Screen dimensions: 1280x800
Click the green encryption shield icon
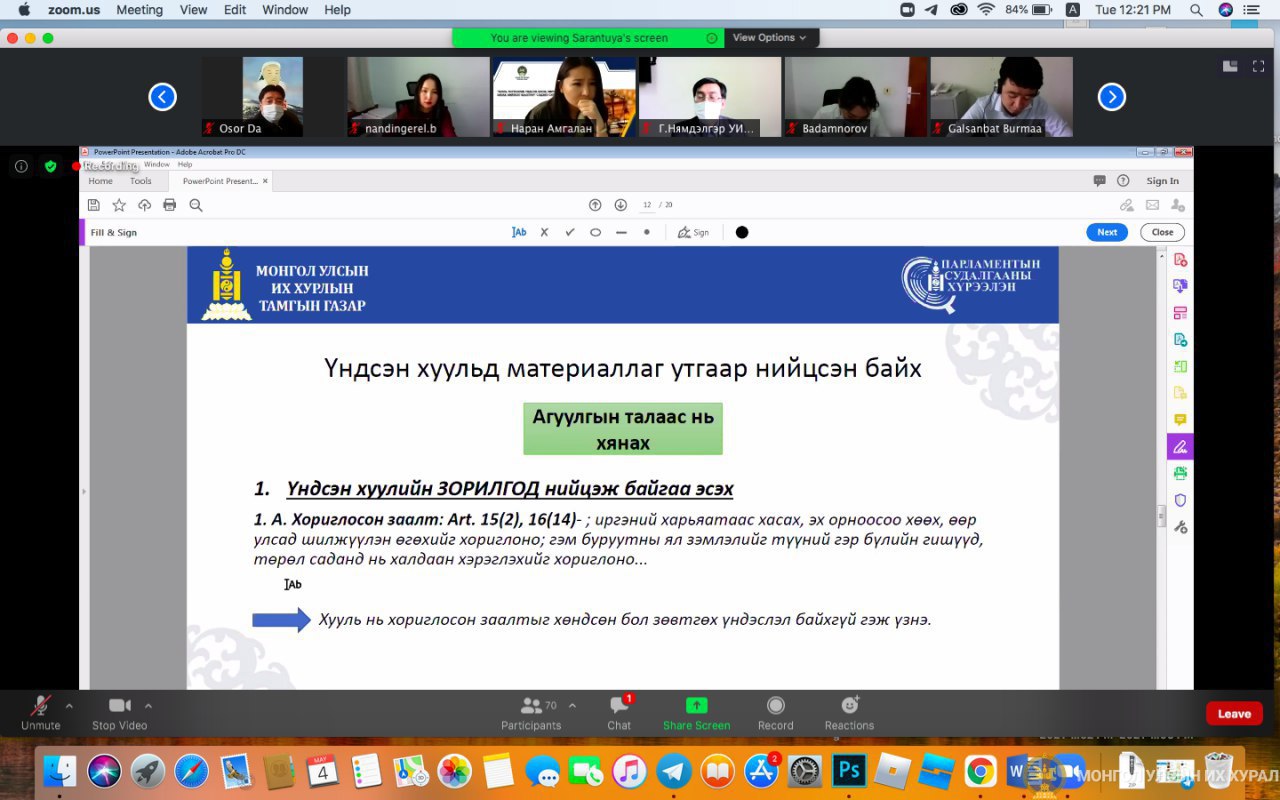click(50, 166)
